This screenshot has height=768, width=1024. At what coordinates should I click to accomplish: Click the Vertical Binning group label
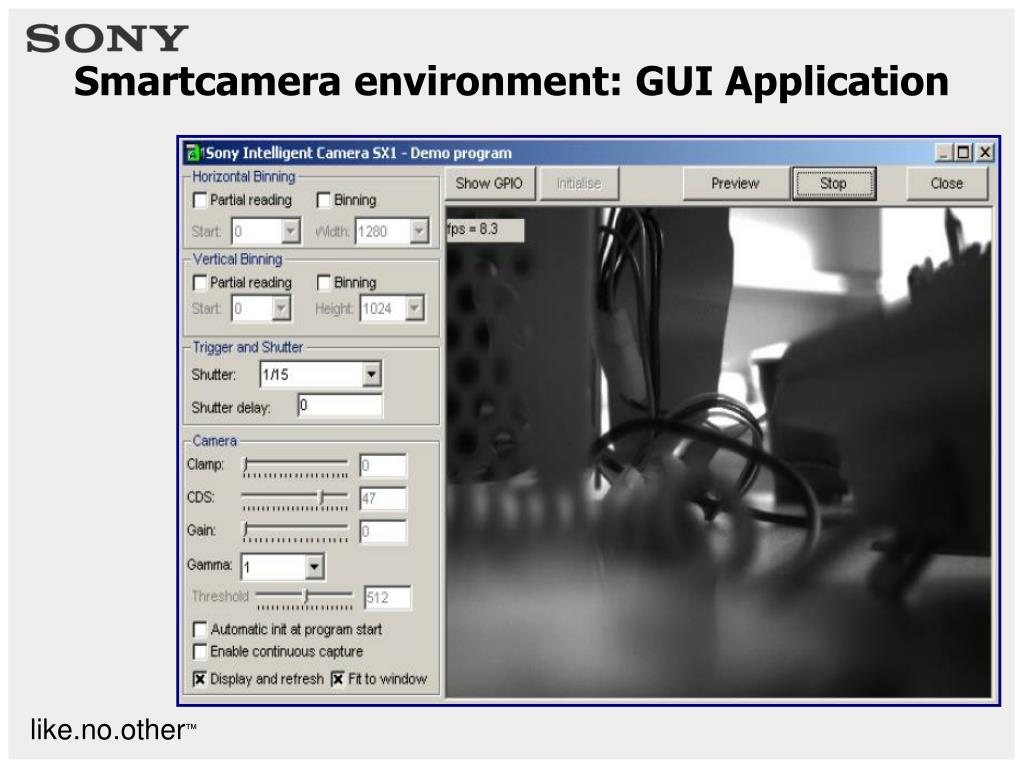pyautogui.click(x=238, y=259)
